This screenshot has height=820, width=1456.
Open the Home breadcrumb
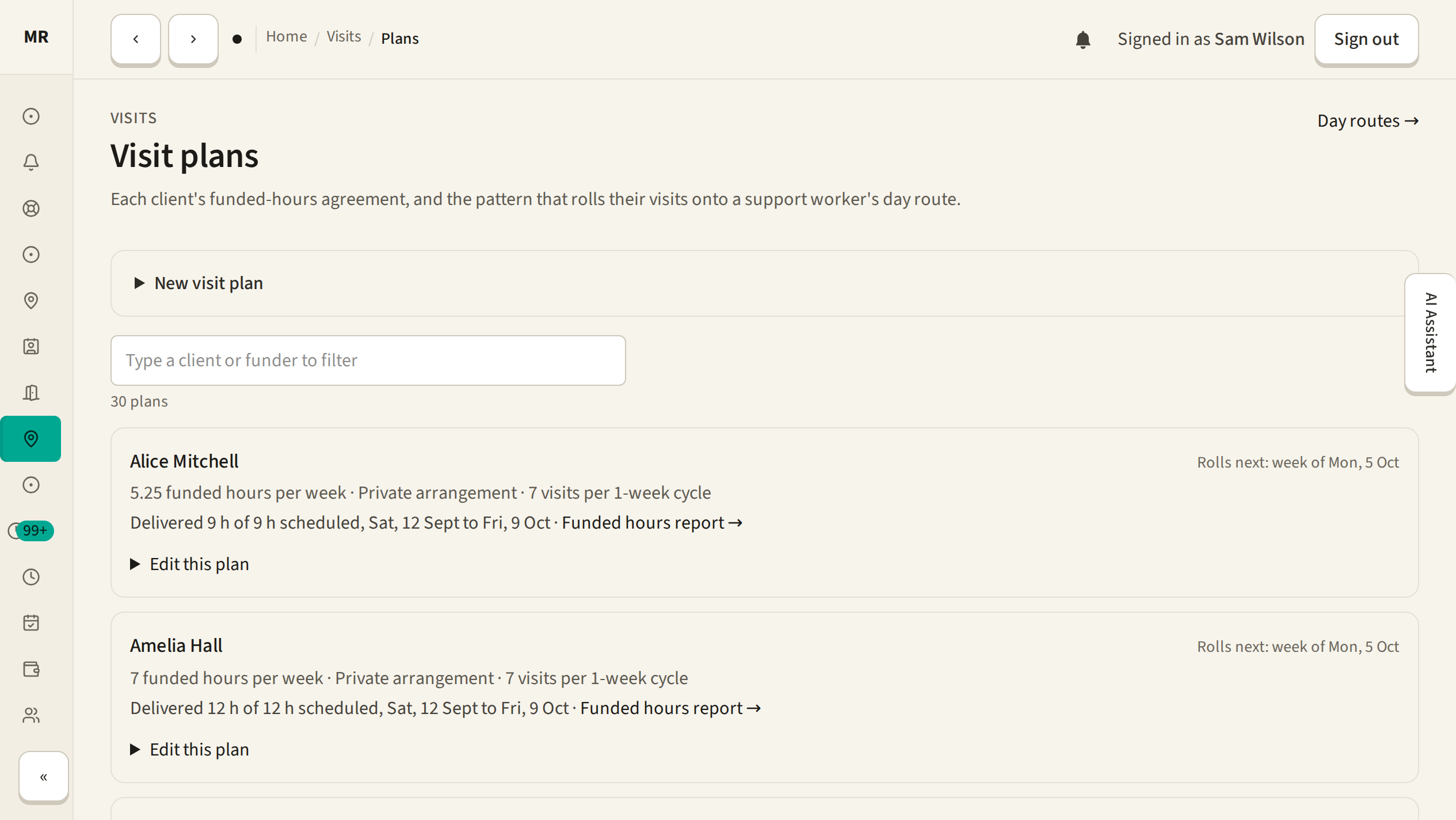point(287,37)
